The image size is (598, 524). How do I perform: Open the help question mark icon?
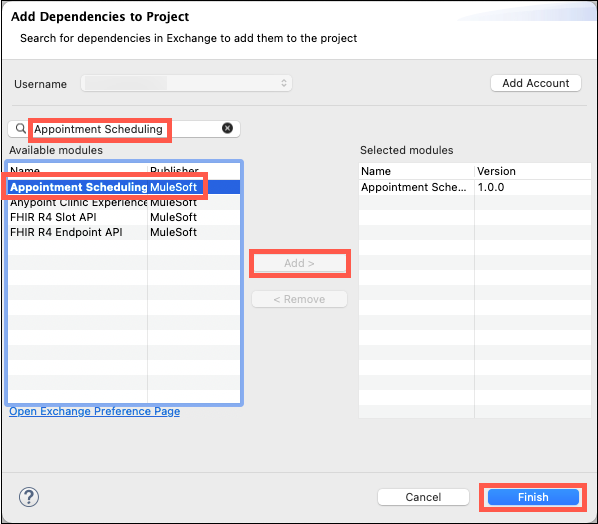(29, 497)
